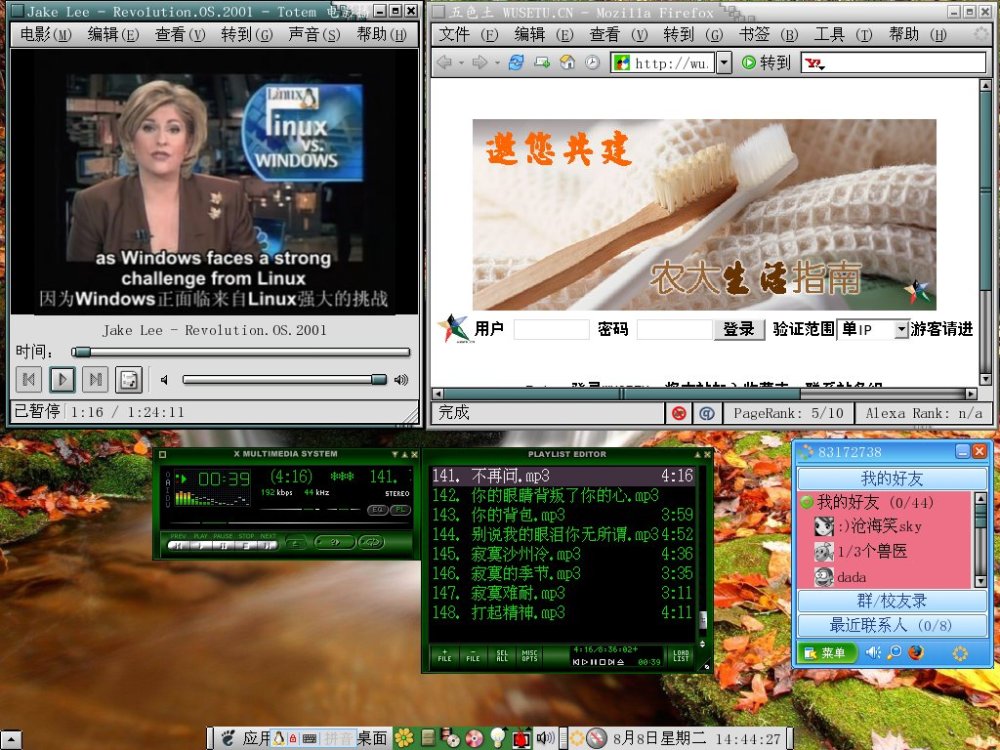Open the 文件 file menu in Firefox
The height and width of the screenshot is (750, 1000).
click(468, 34)
